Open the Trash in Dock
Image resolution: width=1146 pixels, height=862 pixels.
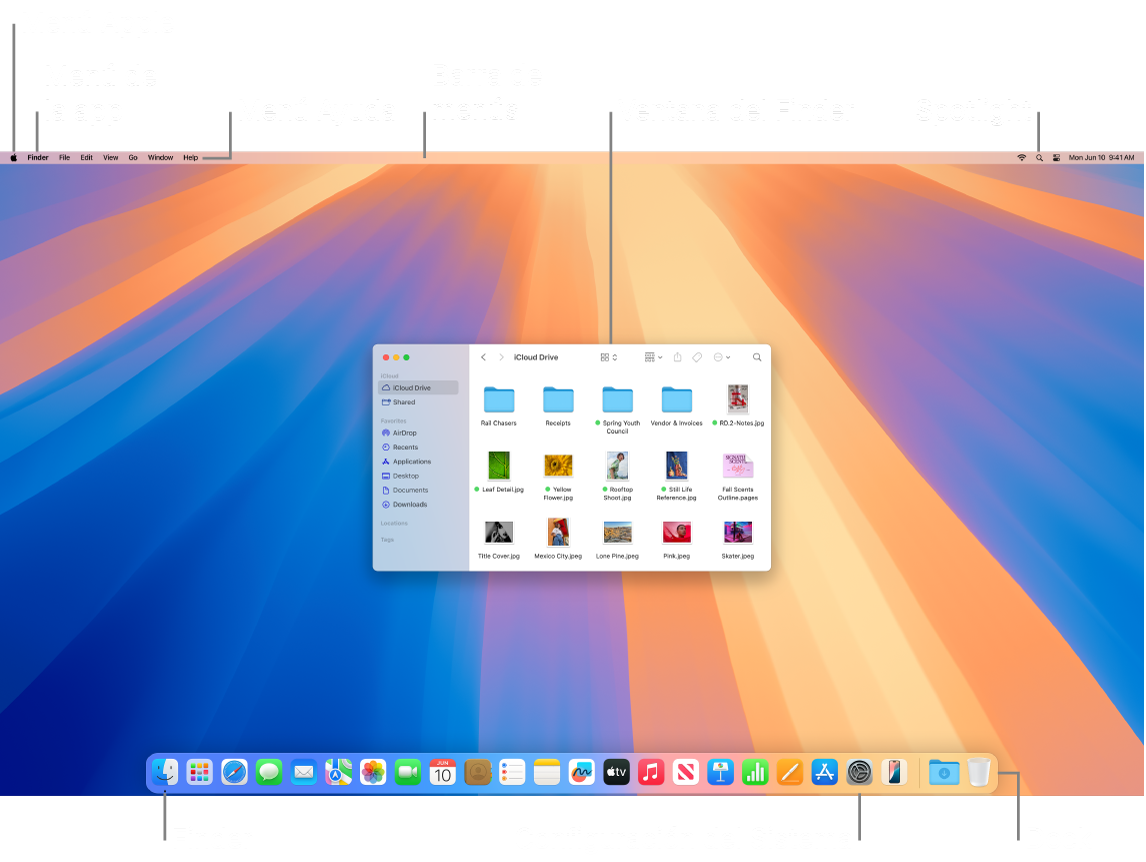(979, 772)
